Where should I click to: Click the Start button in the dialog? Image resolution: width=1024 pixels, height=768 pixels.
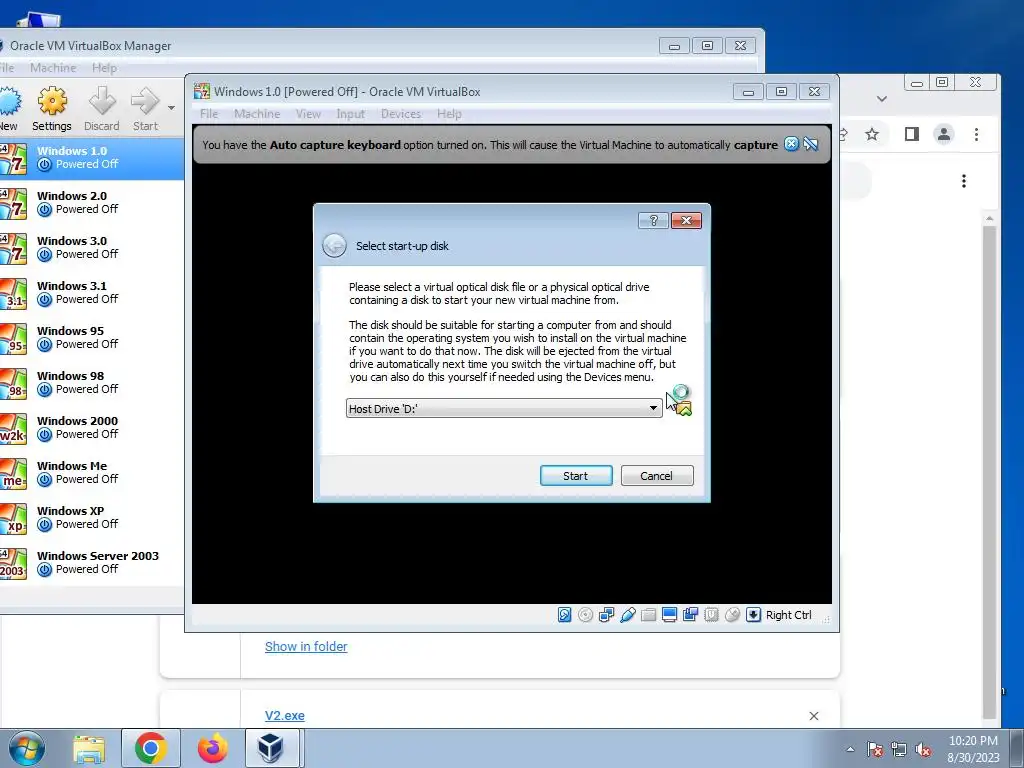click(576, 475)
